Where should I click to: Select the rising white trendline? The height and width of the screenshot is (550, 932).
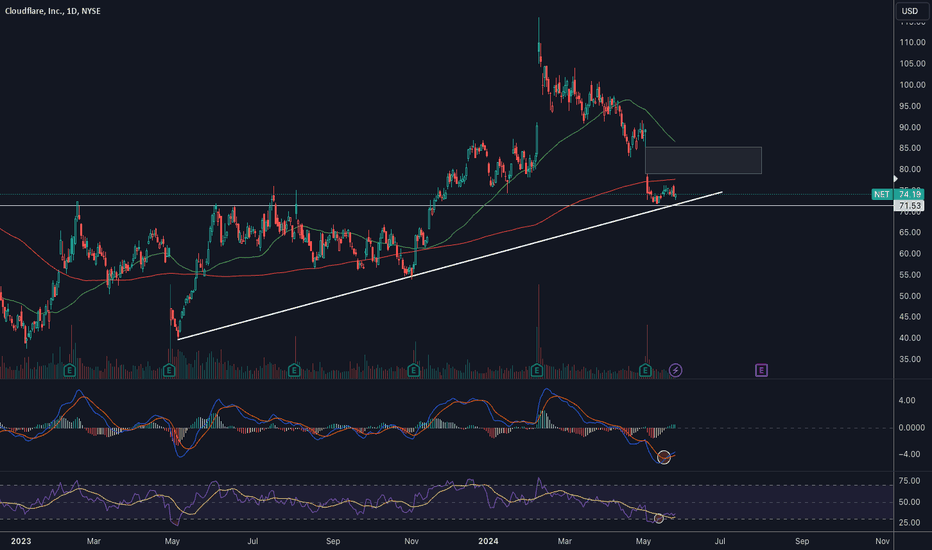(x=450, y=266)
